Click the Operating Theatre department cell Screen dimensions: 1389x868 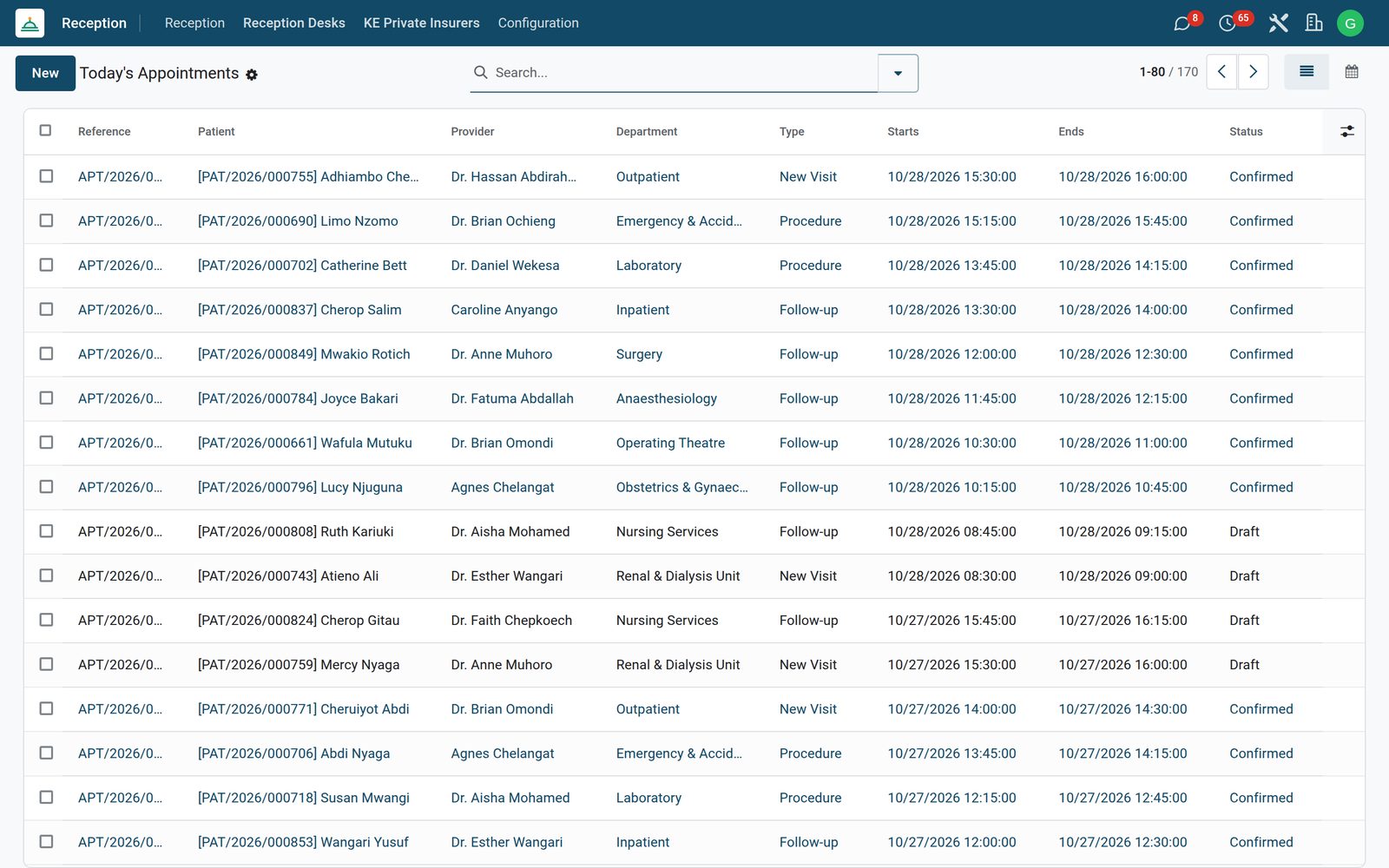[670, 443]
